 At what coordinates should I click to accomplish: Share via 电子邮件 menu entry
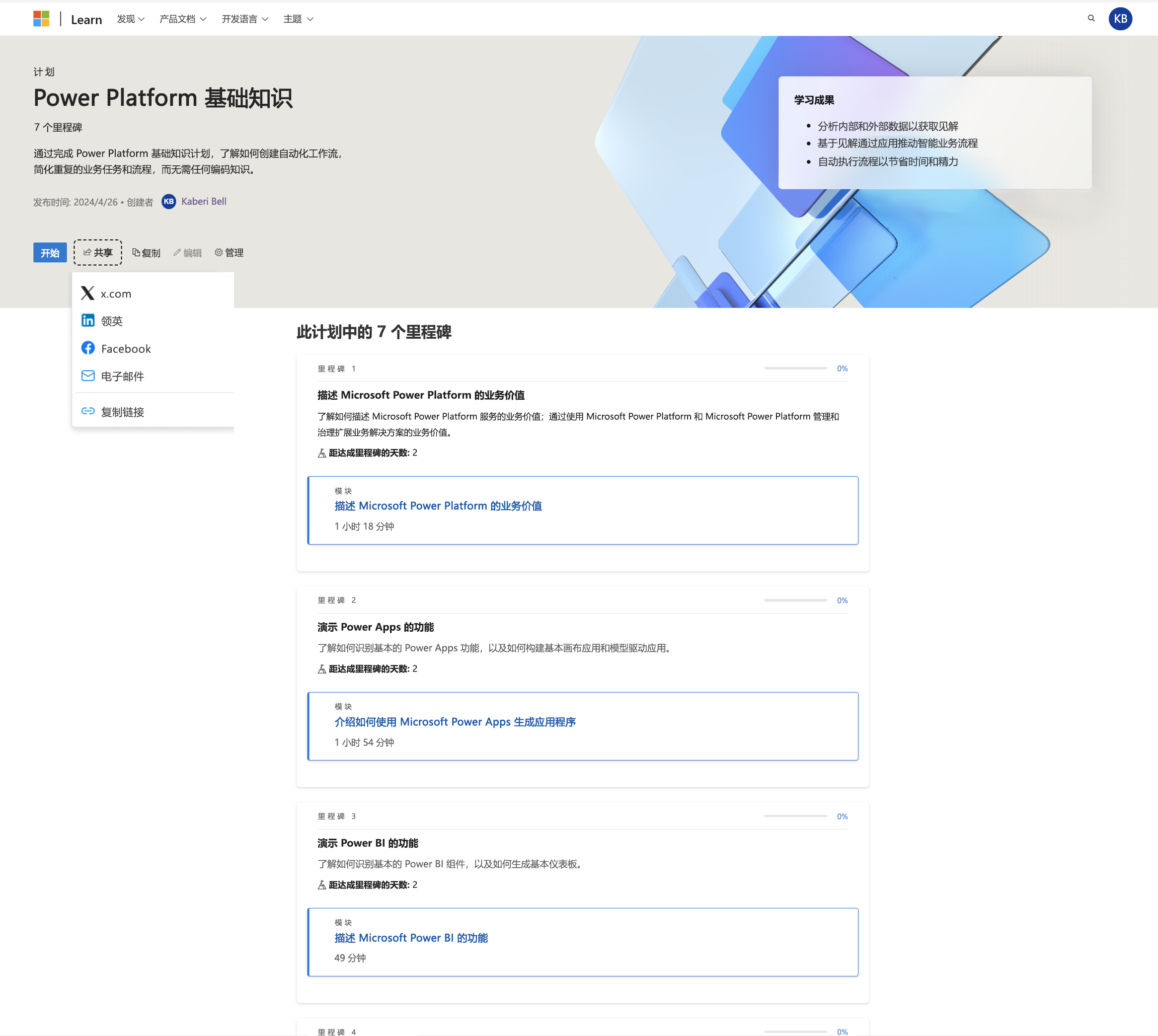[153, 375]
